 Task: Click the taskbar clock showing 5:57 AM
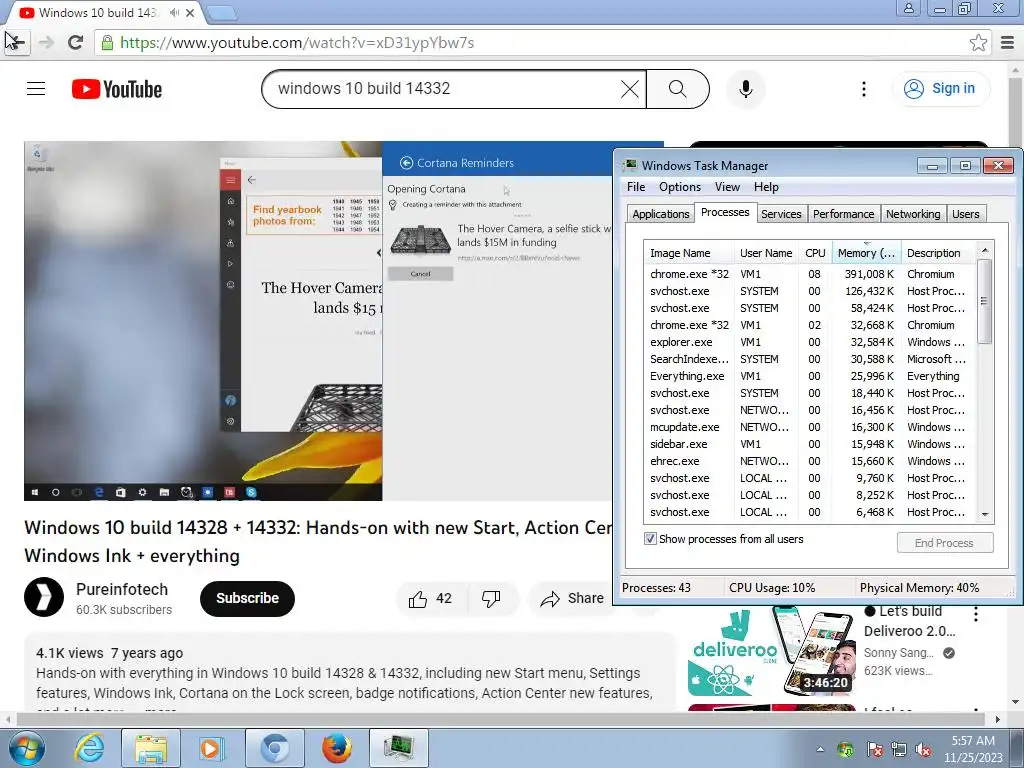(973, 749)
